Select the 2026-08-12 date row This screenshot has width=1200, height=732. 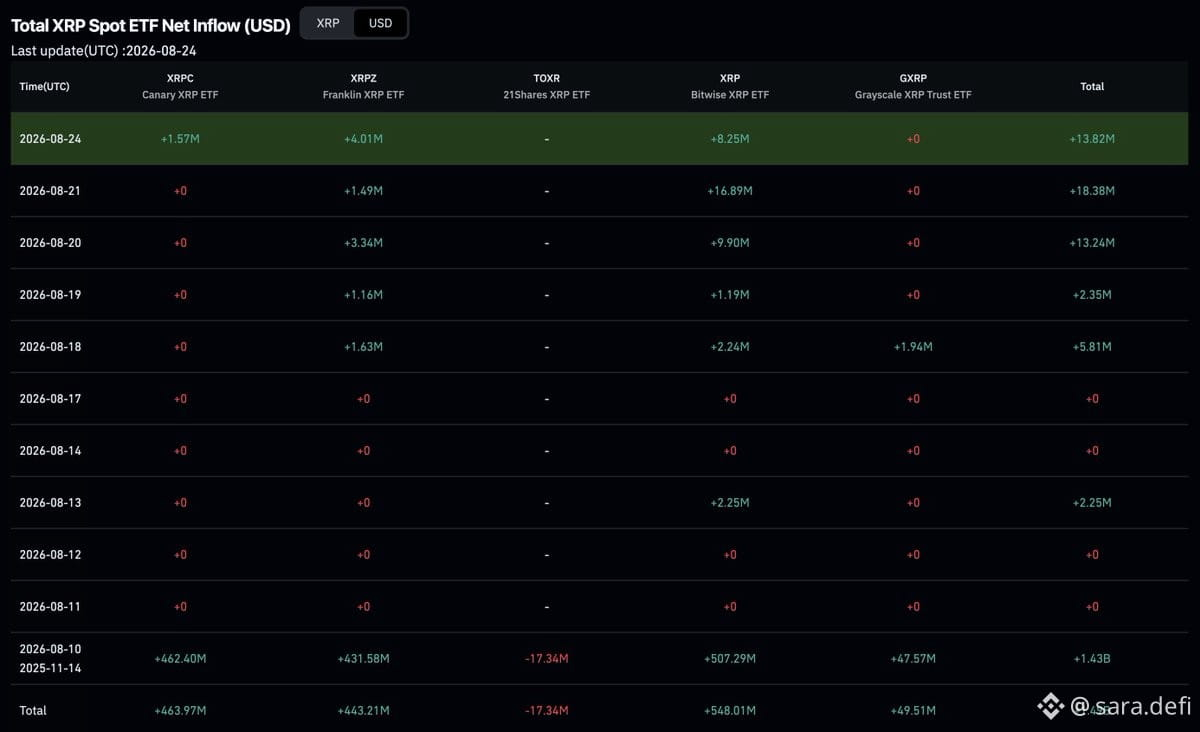tap(599, 555)
